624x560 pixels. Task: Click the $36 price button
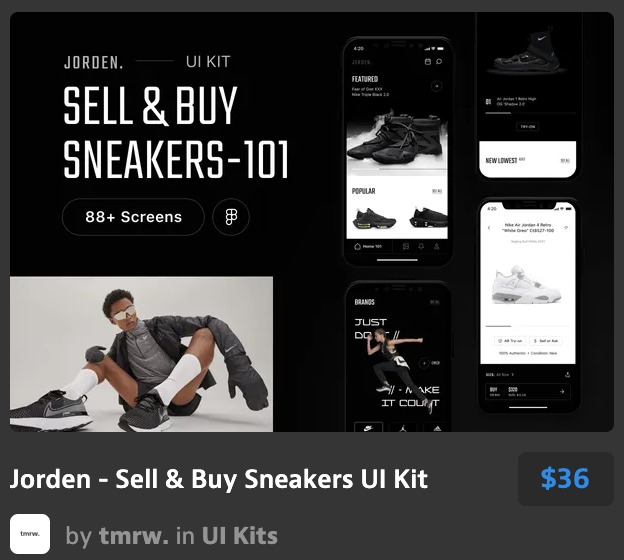(x=566, y=479)
